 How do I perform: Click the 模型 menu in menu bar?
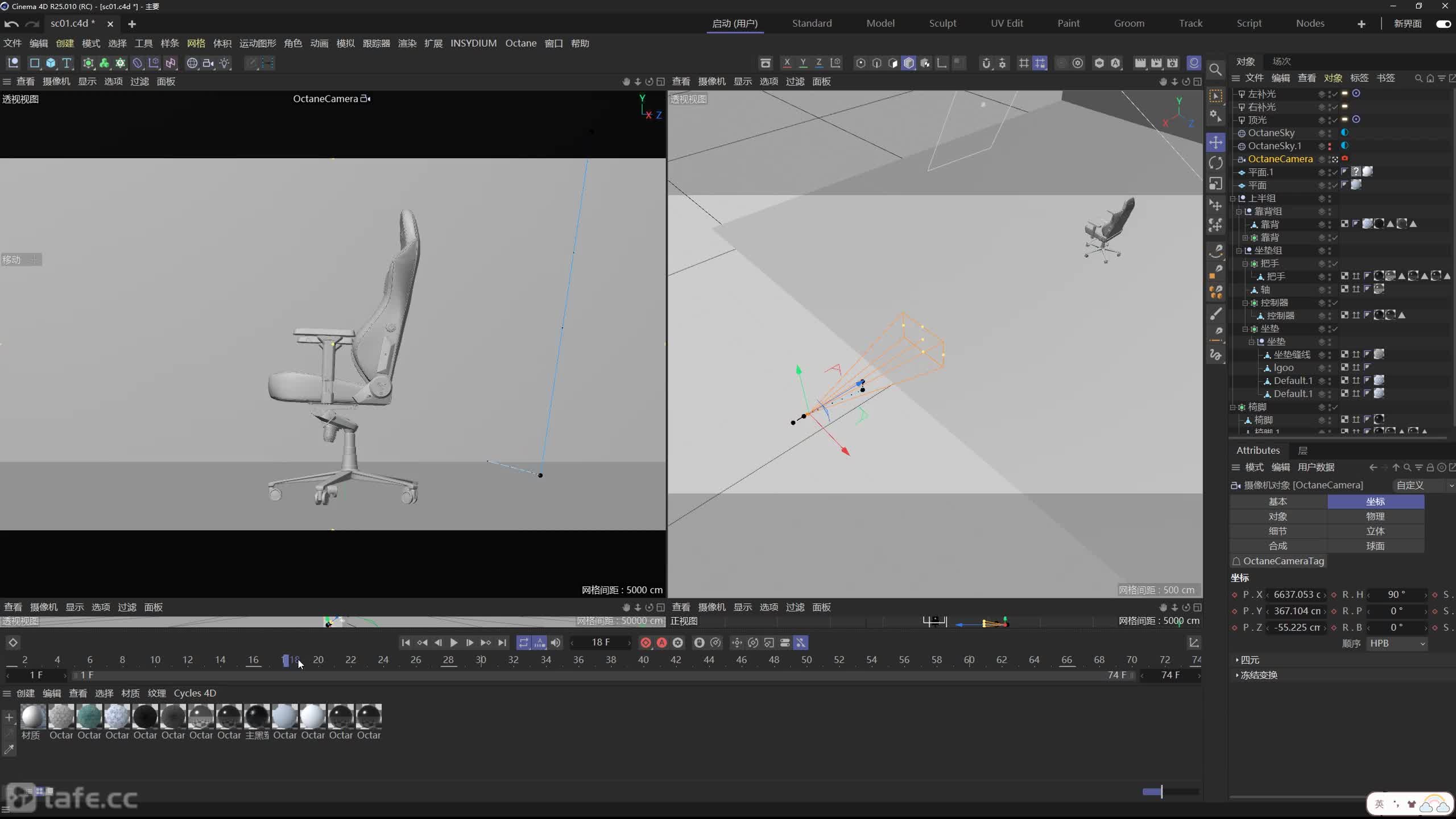point(880,22)
